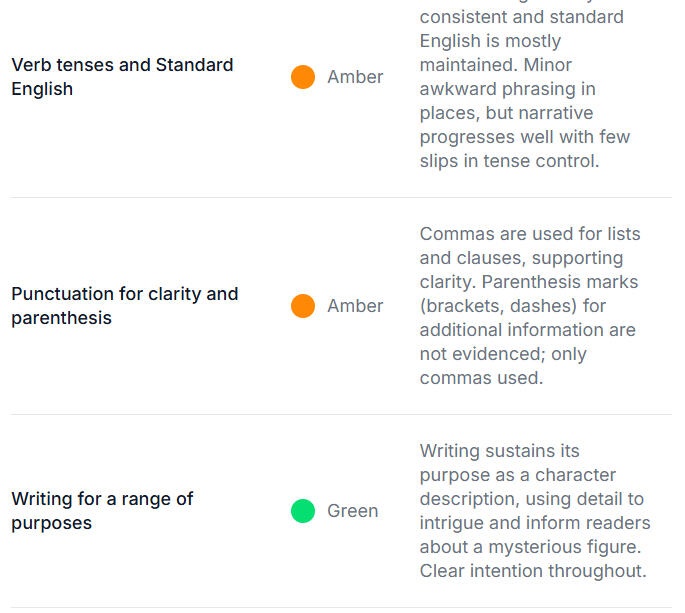Viewport: 685px width, 613px height.
Task: Click the '(brackets, dashes) for' text
Action: coord(513,306)
